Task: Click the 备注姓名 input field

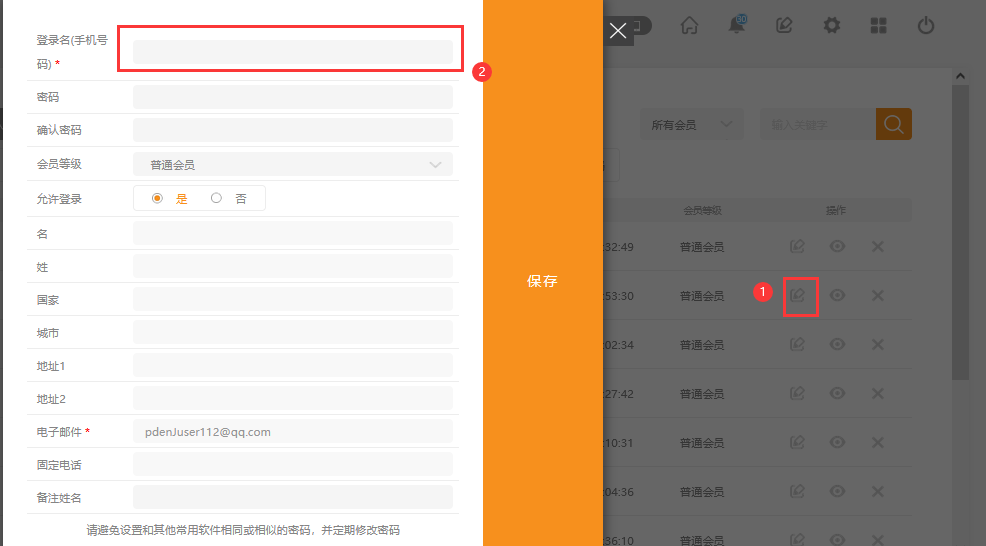Action: 292,498
